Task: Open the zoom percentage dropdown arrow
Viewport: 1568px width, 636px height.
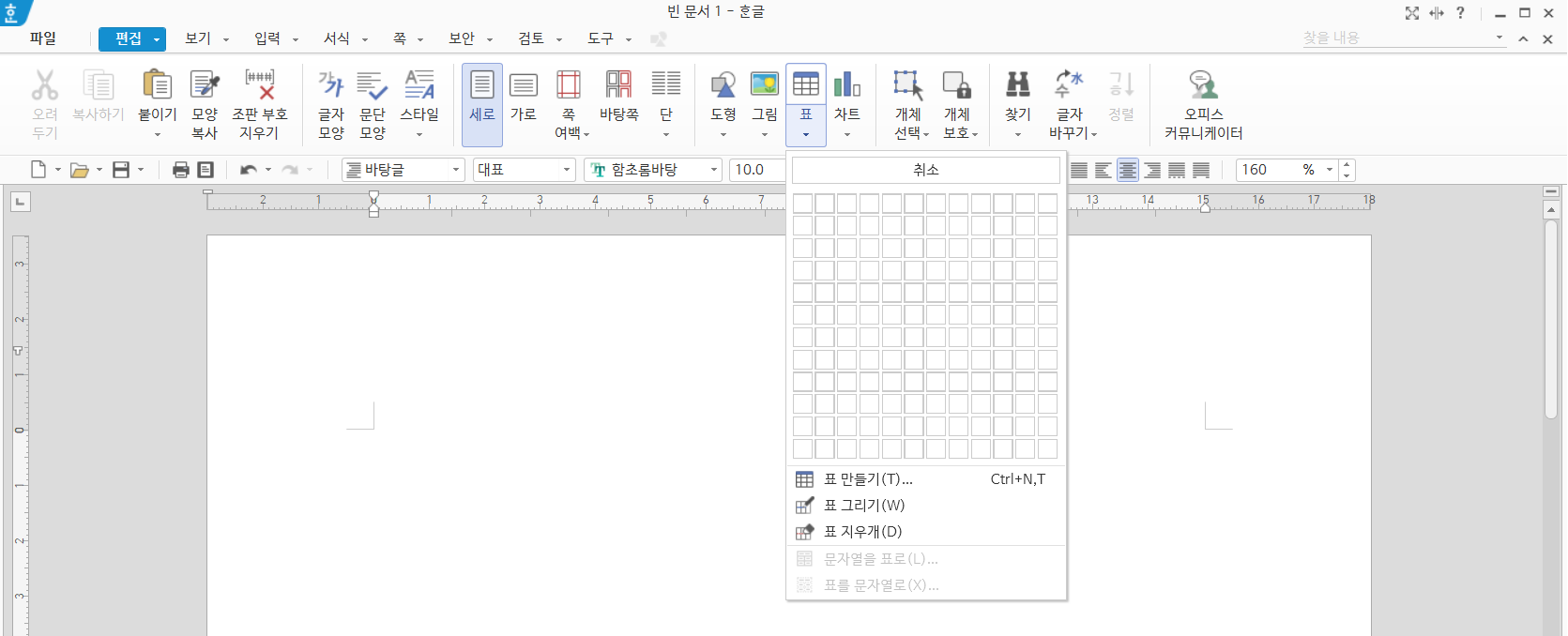Action: [1330, 170]
